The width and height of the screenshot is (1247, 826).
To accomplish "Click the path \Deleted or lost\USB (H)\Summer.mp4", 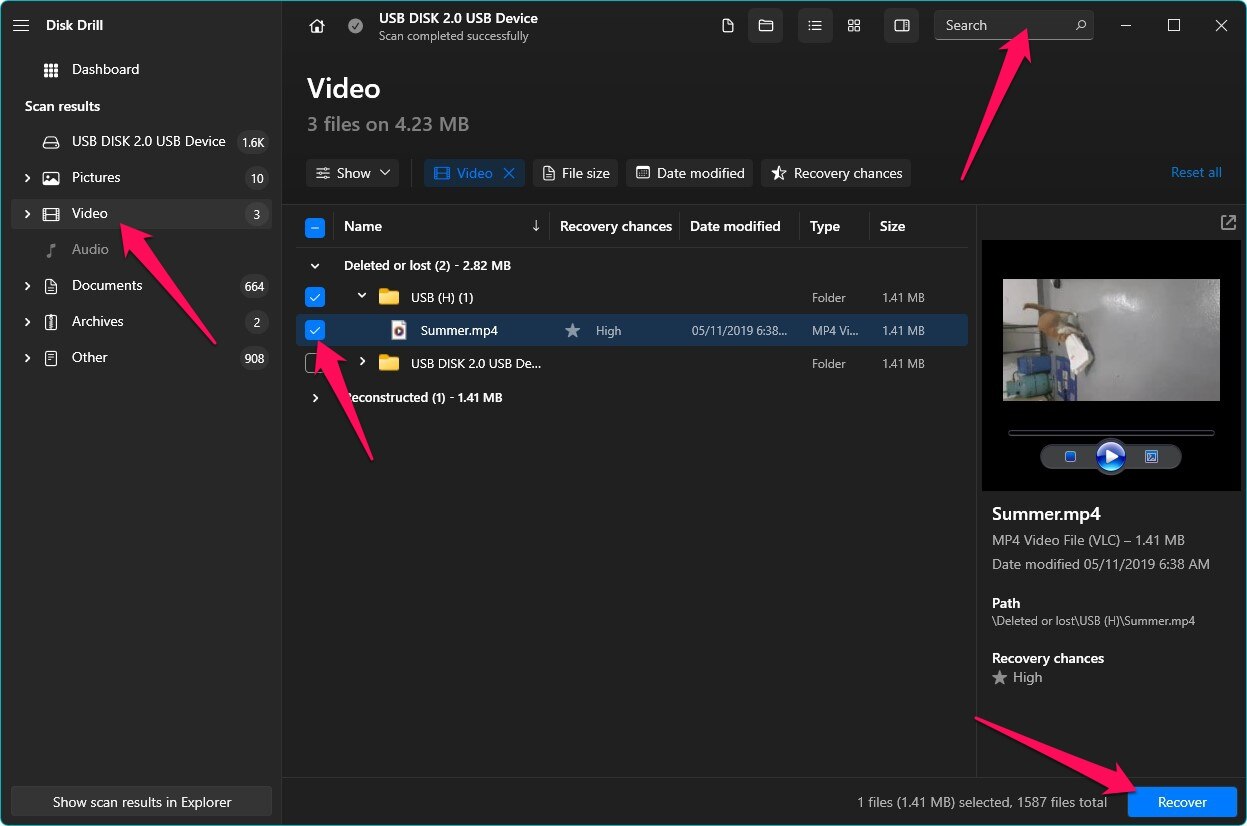I will click(x=1093, y=621).
